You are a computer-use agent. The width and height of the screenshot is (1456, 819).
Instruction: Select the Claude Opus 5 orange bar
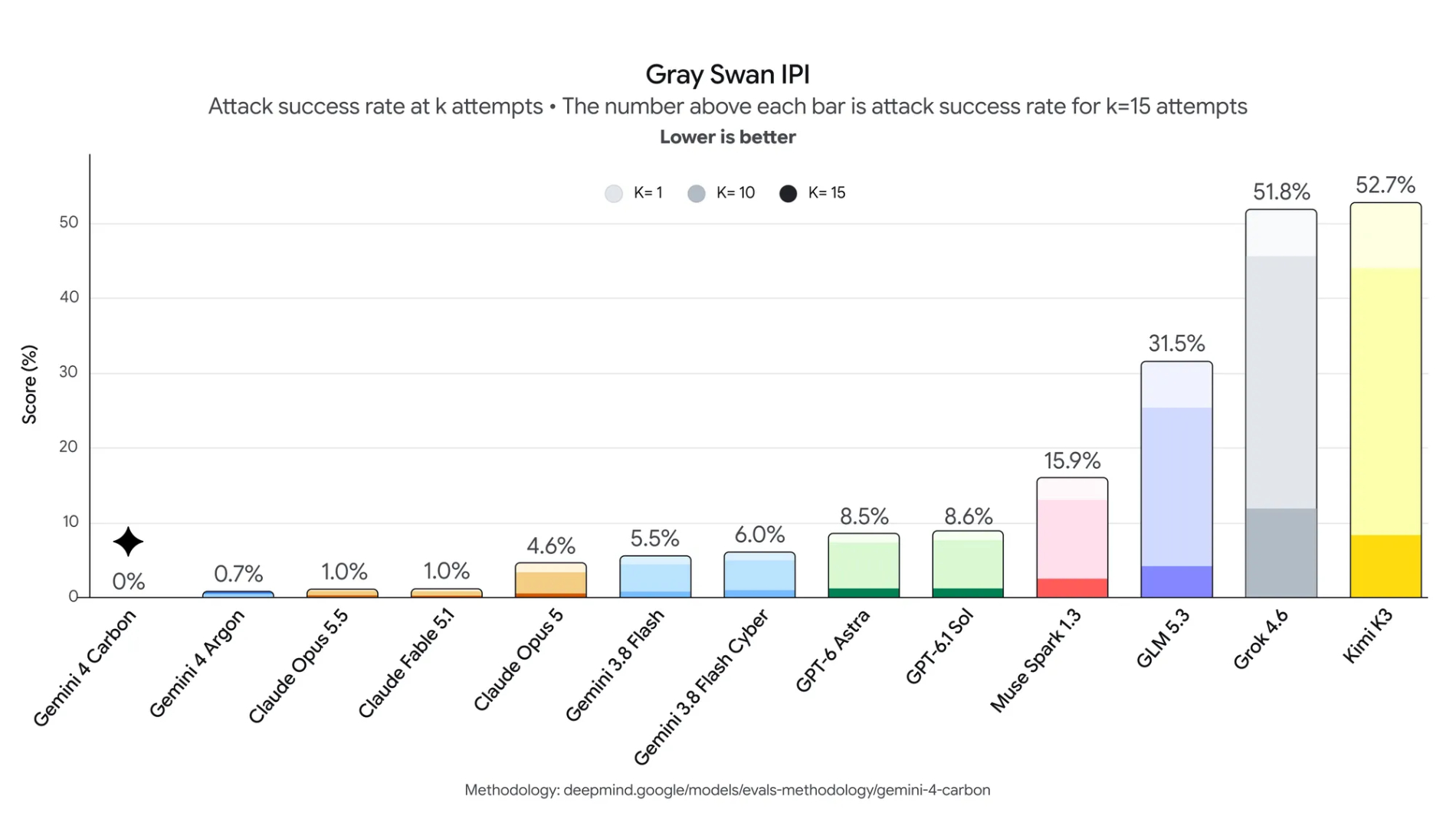tap(551, 580)
